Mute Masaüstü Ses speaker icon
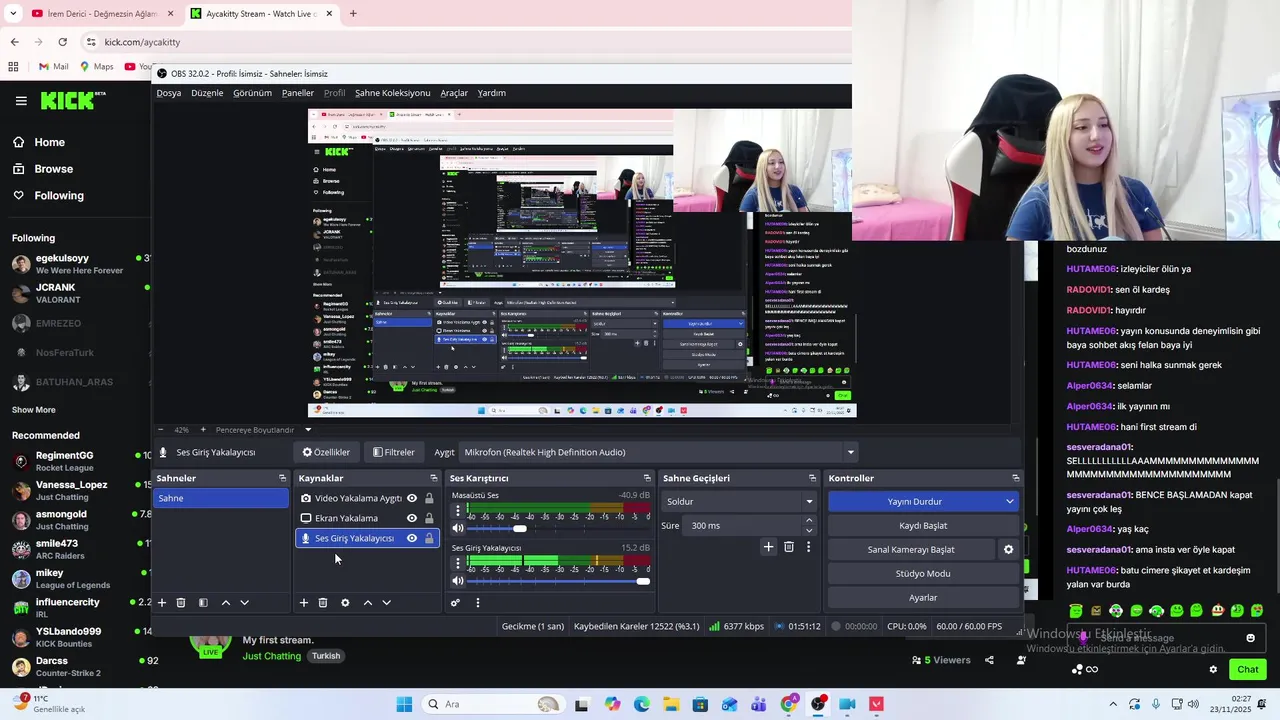1280x720 pixels. coord(458,528)
